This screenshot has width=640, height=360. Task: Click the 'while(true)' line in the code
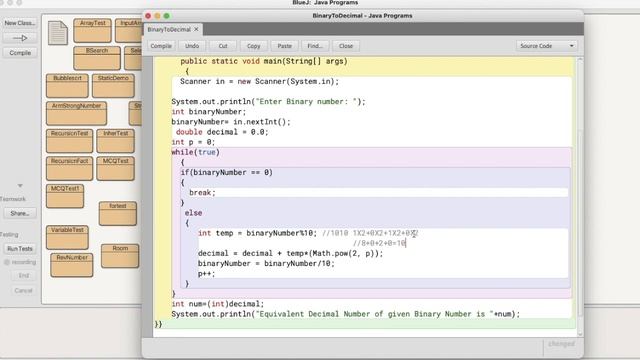click(x=196, y=152)
